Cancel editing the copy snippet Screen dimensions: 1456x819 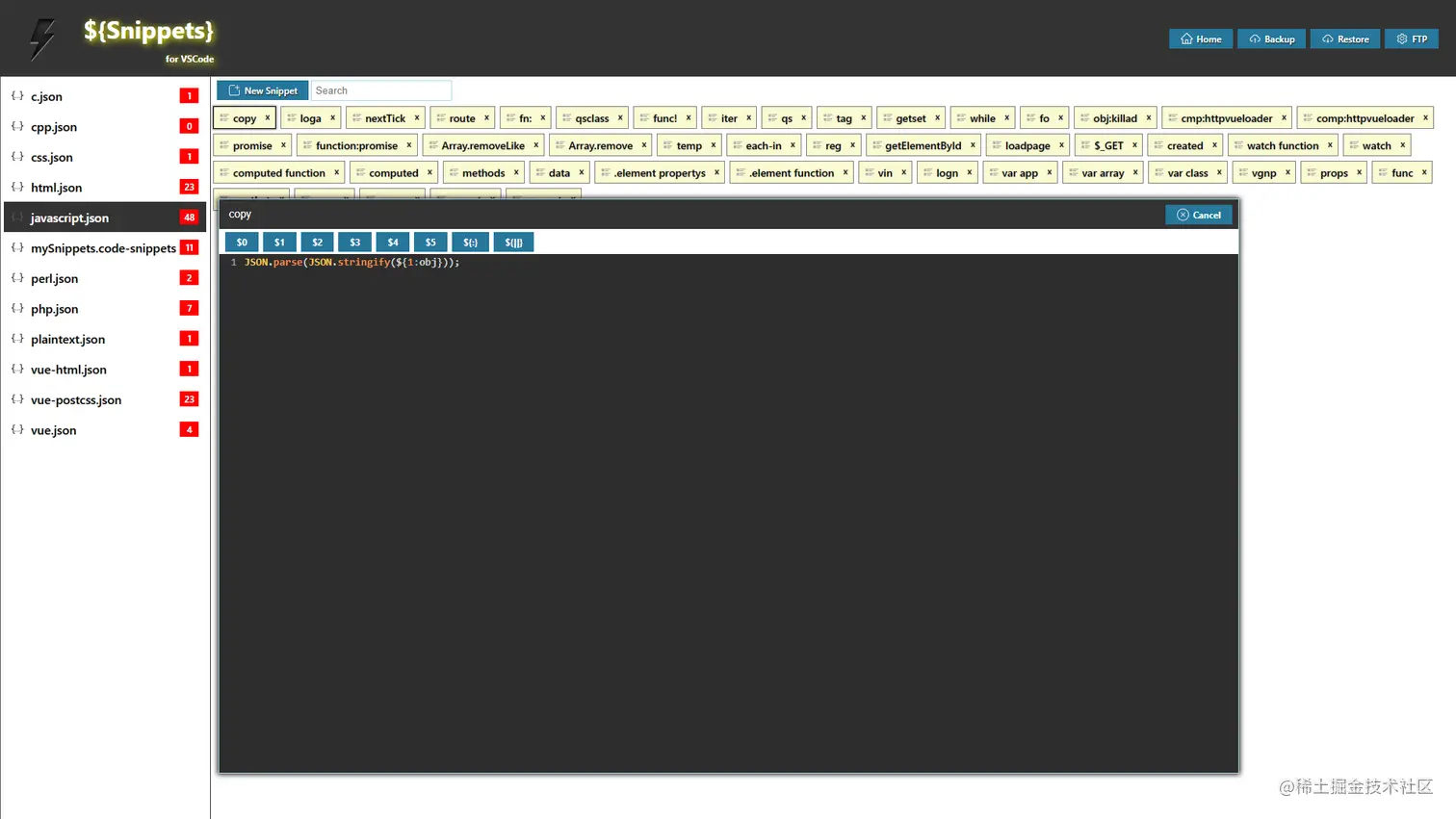pos(1198,215)
